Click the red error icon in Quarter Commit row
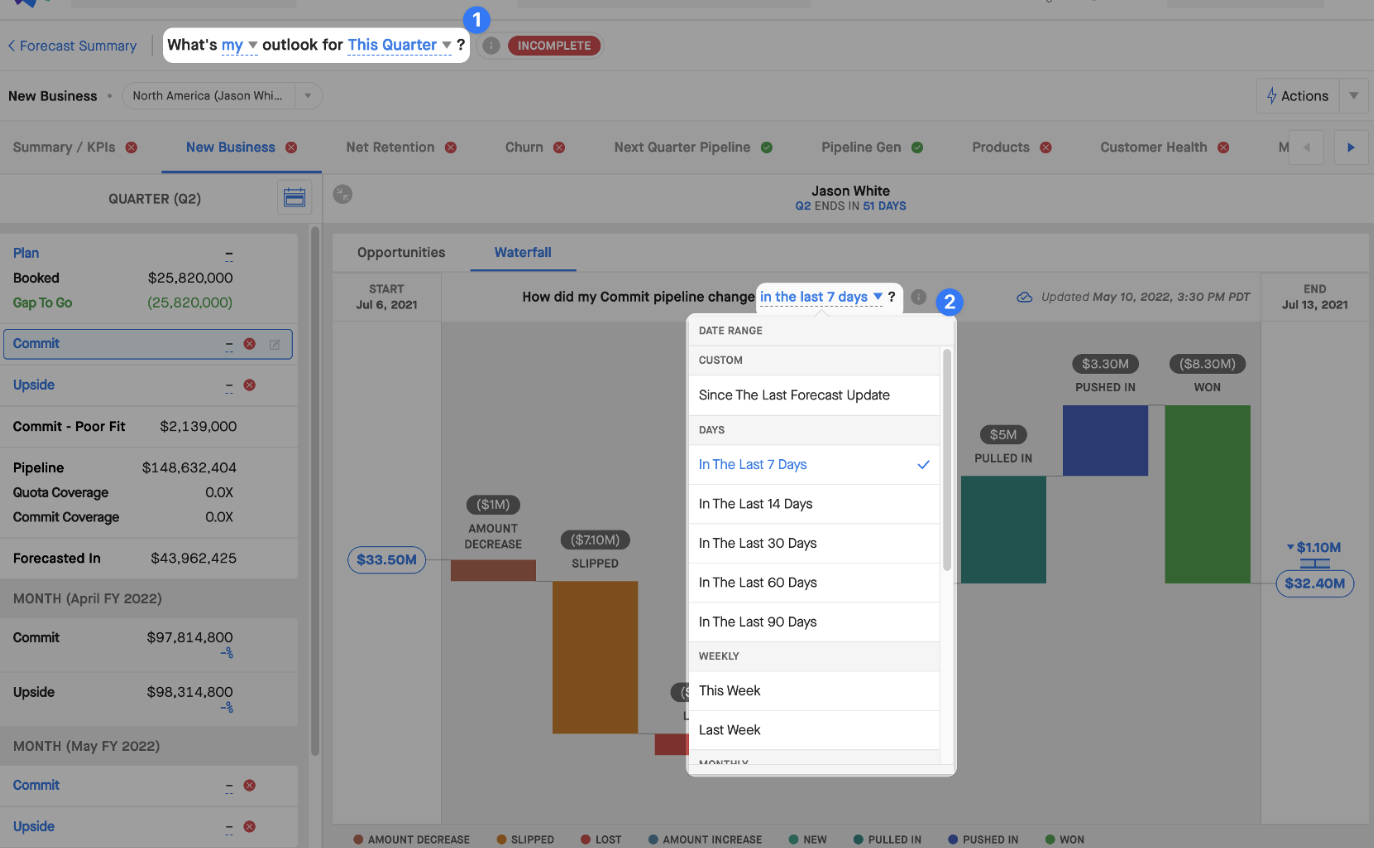The width and height of the screenshot is (1374, 848). tap(250, 343)
